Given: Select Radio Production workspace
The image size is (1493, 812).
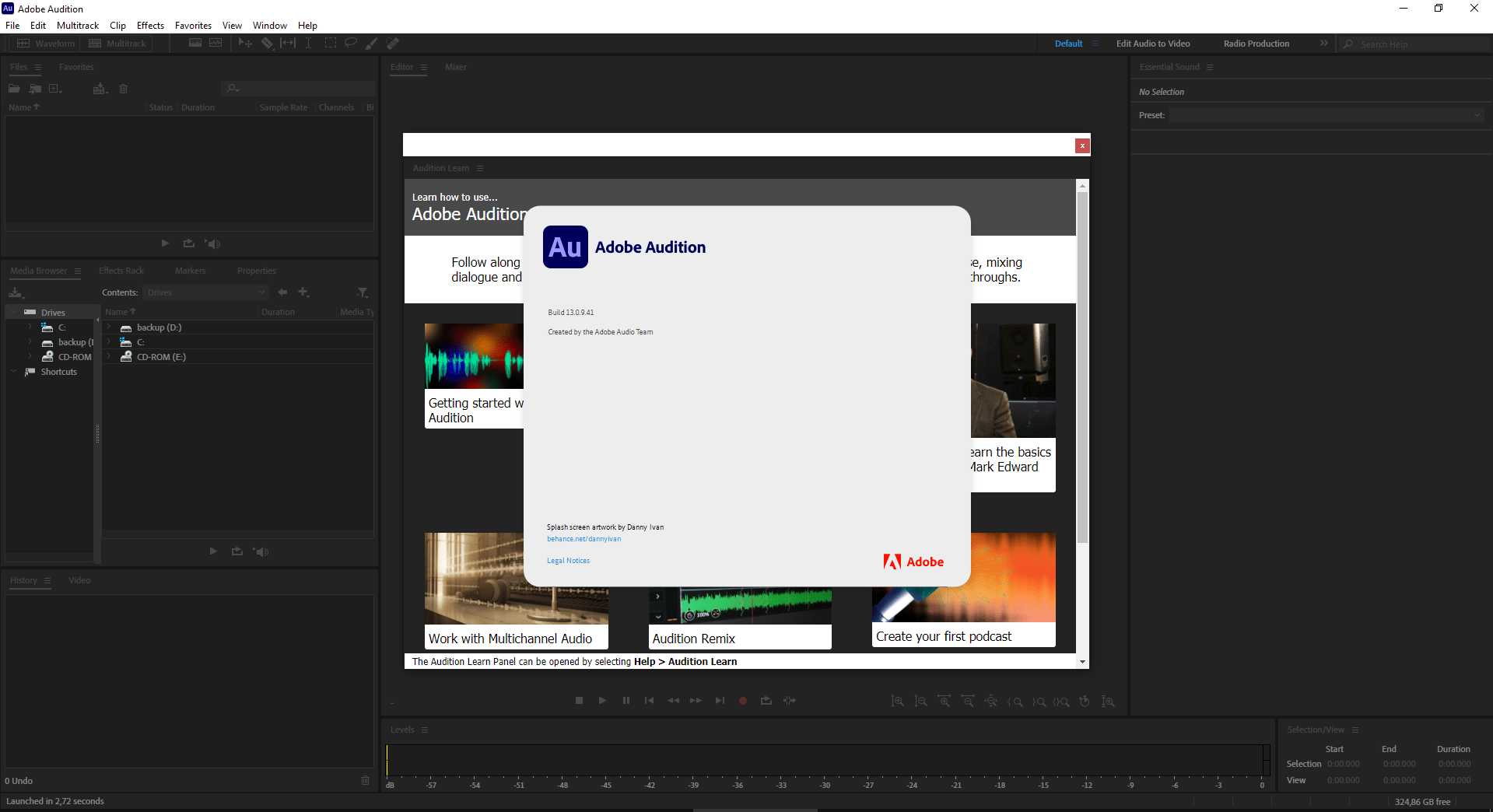Looking at the screenshot, I should [1256, 44].
